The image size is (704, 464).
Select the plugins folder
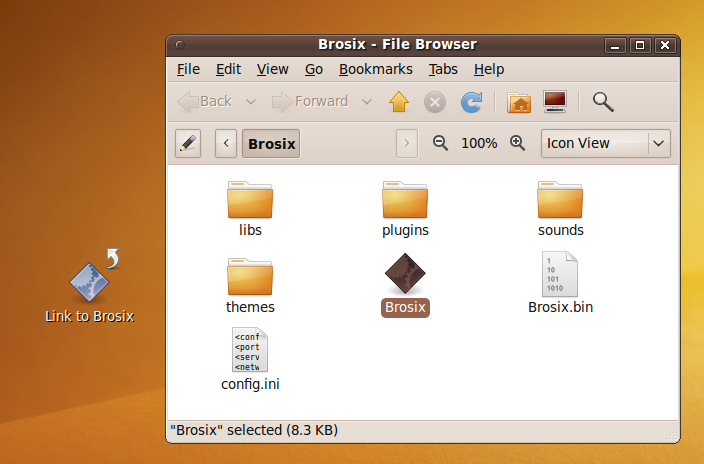pyautogui.click(x=405, y=209)
